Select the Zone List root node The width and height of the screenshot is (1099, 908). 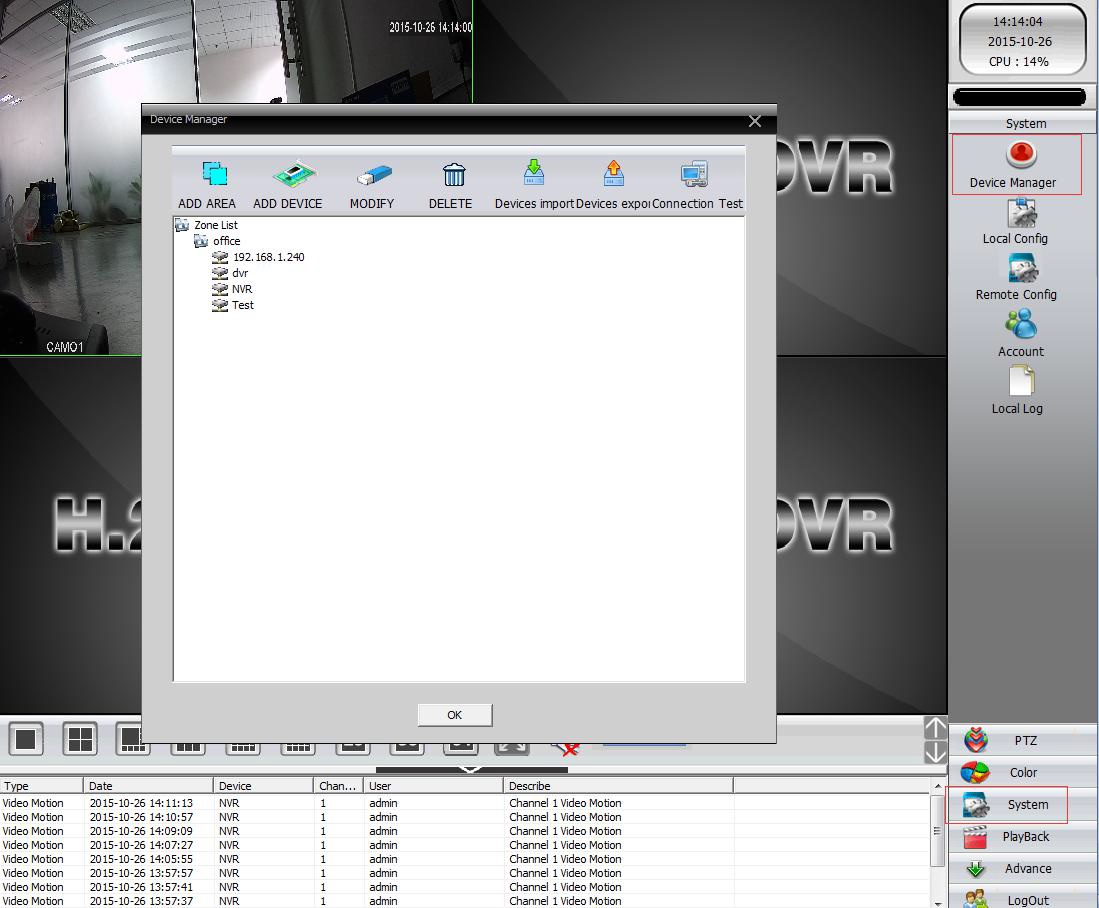(x=216, y=225)
